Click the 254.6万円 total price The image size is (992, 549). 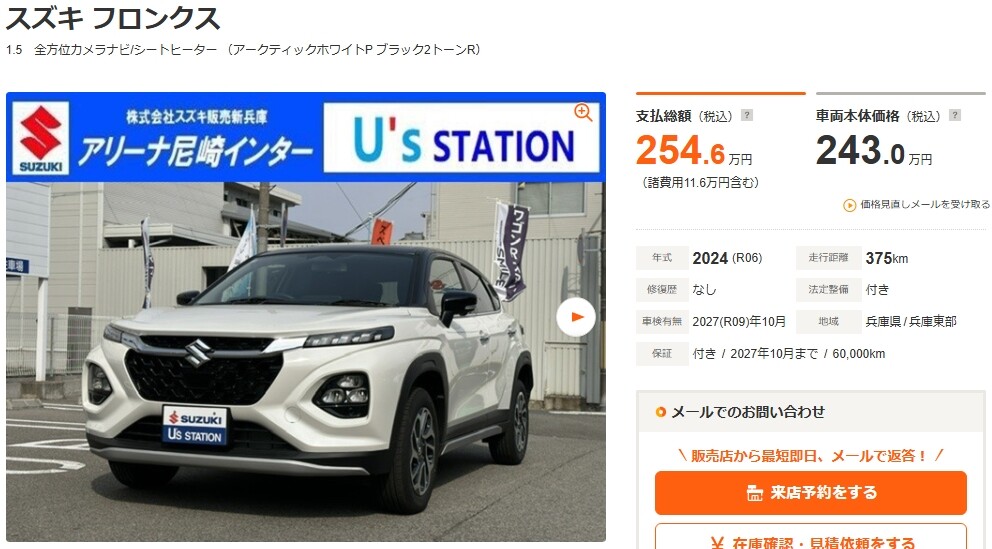pos(693,151)
